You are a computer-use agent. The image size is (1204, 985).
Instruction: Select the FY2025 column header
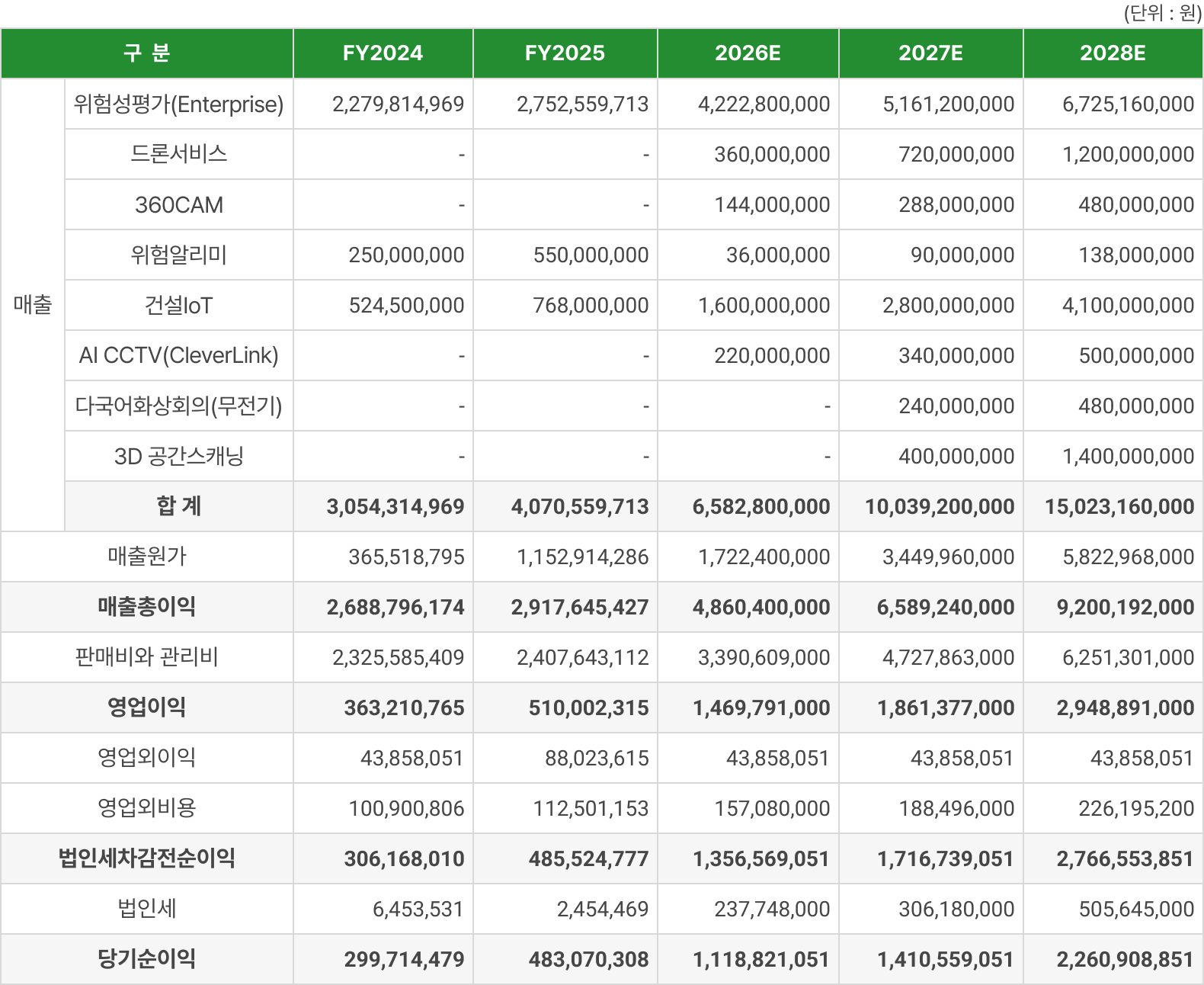click(565, 53)
